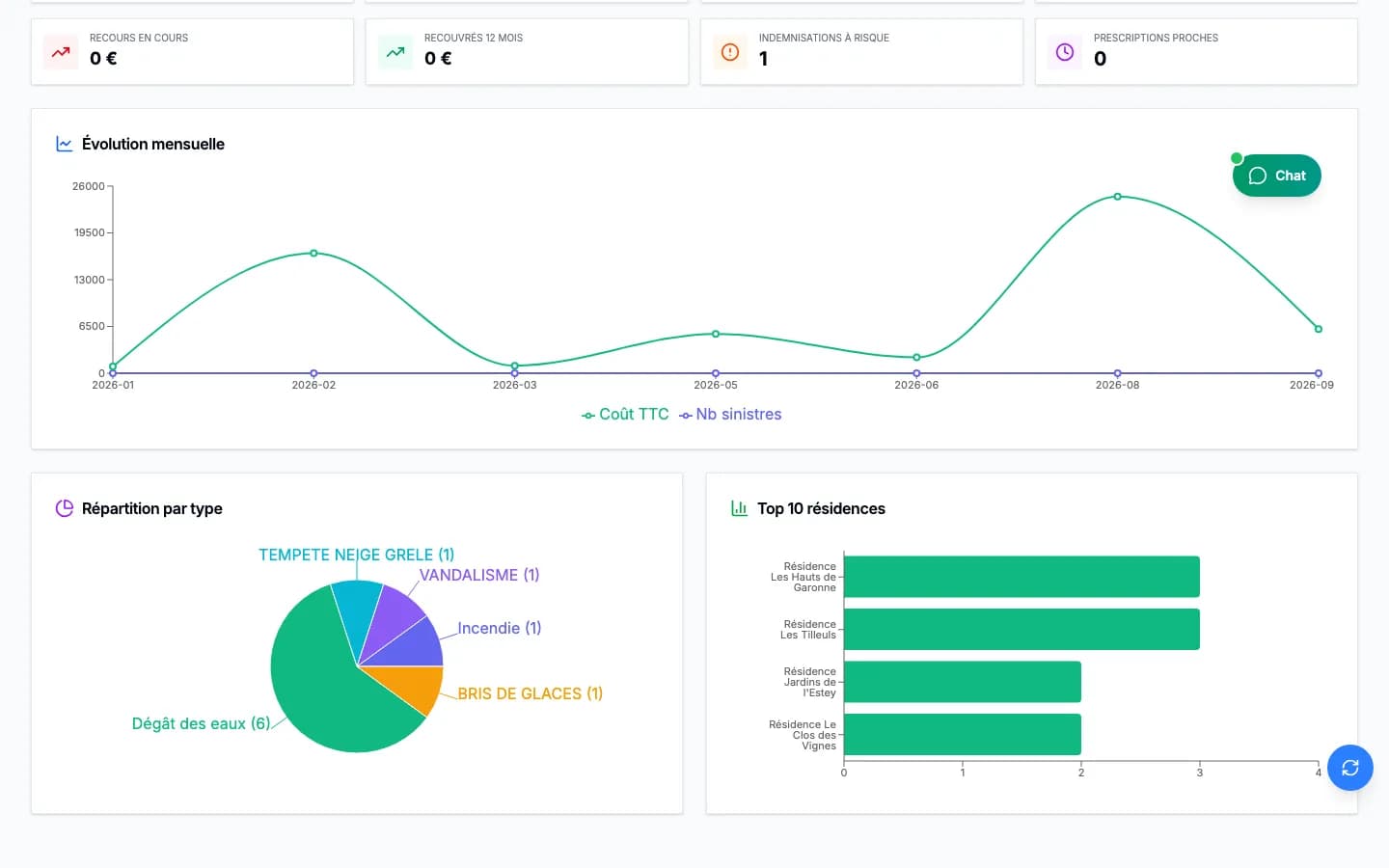Screen dimensions: 1389x868
Task: Click the bar for Résidence Les Tilleuls
Action: coord(1021,629)
